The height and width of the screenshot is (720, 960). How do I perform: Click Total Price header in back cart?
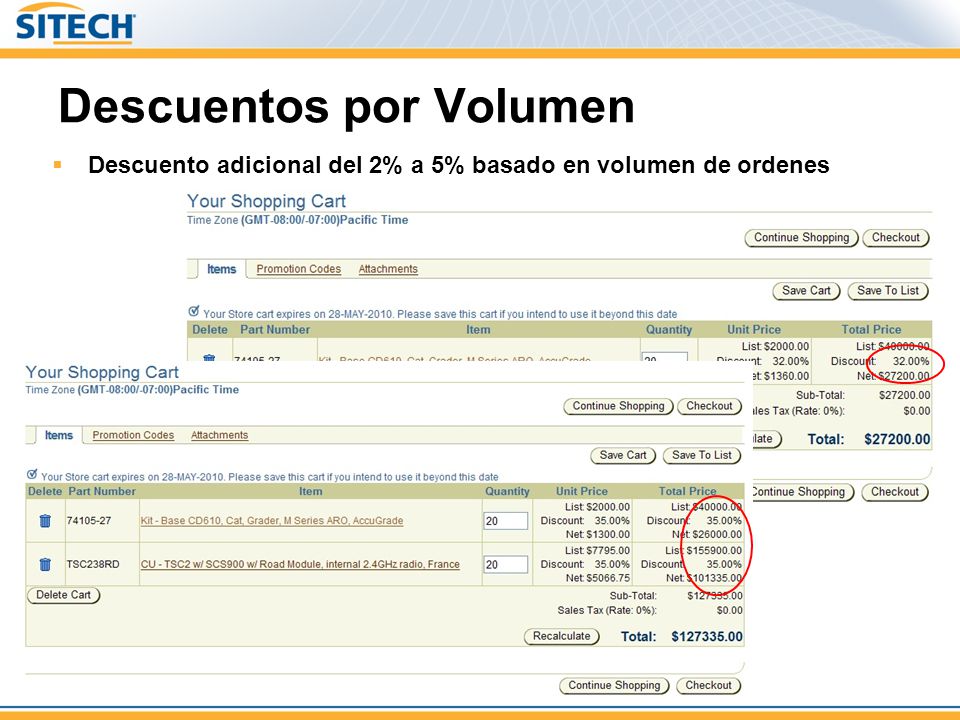[871, 329]
